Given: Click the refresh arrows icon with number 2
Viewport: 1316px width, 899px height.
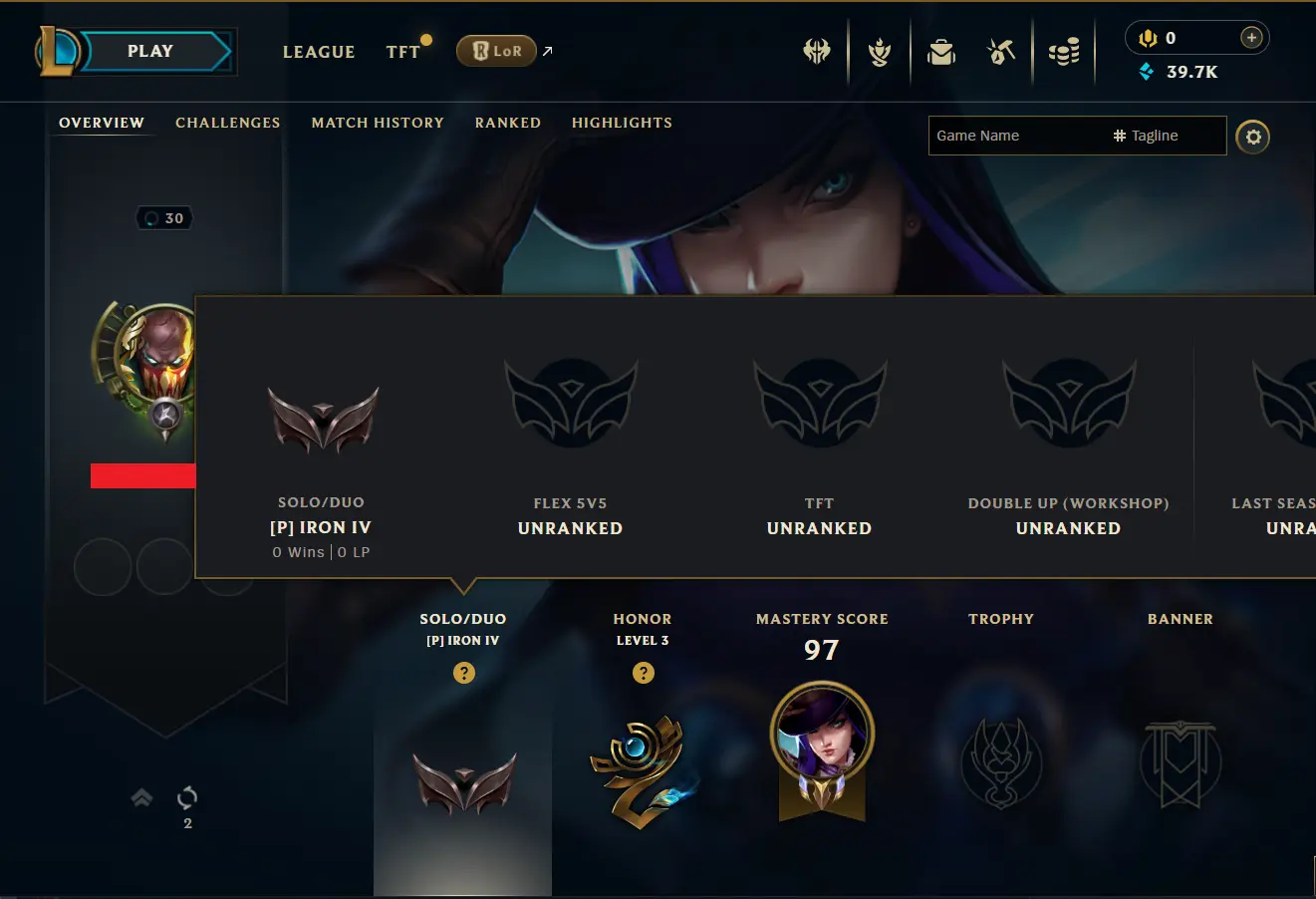Looking at the screenshot, I should click(x=187, y=797).
